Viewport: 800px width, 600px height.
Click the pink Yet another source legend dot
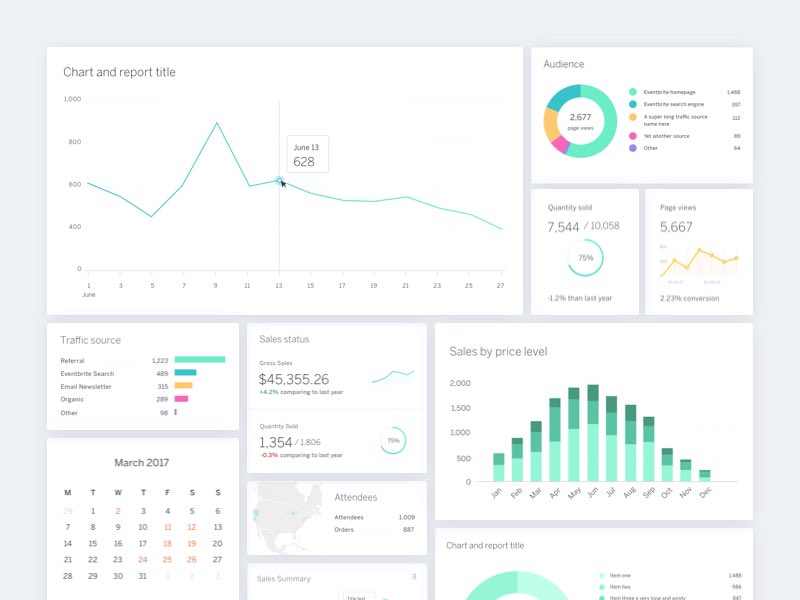(x=633, y=136)
